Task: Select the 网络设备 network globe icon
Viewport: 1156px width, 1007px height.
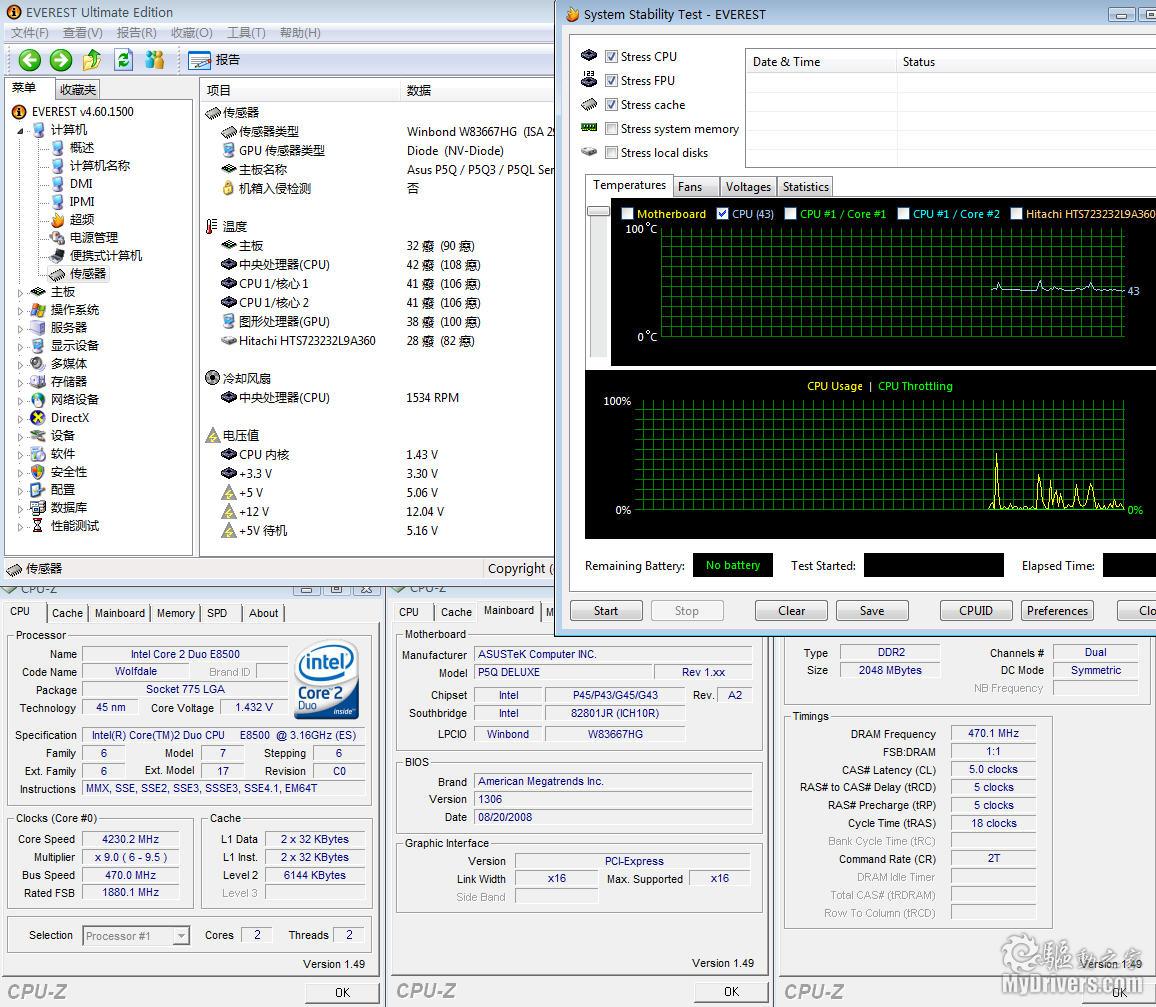Action: (x=38, y=400)
